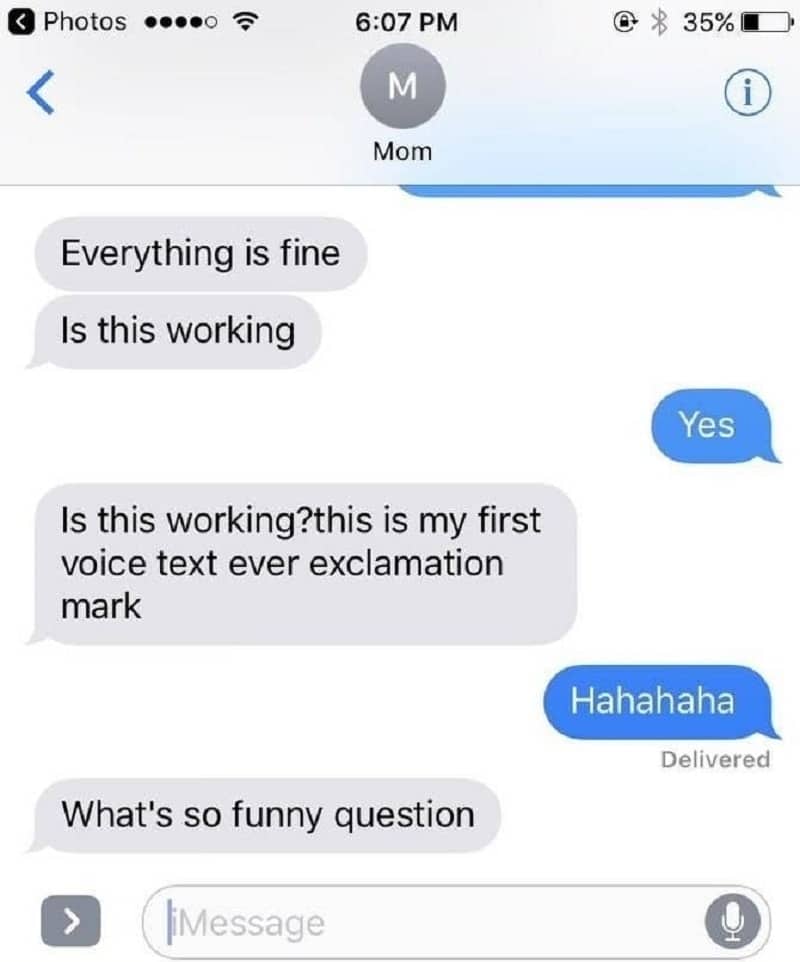The height and width of the screenshot is (962, 800).
Task: Focus the iMessage text input field
Action: point(456,921)
